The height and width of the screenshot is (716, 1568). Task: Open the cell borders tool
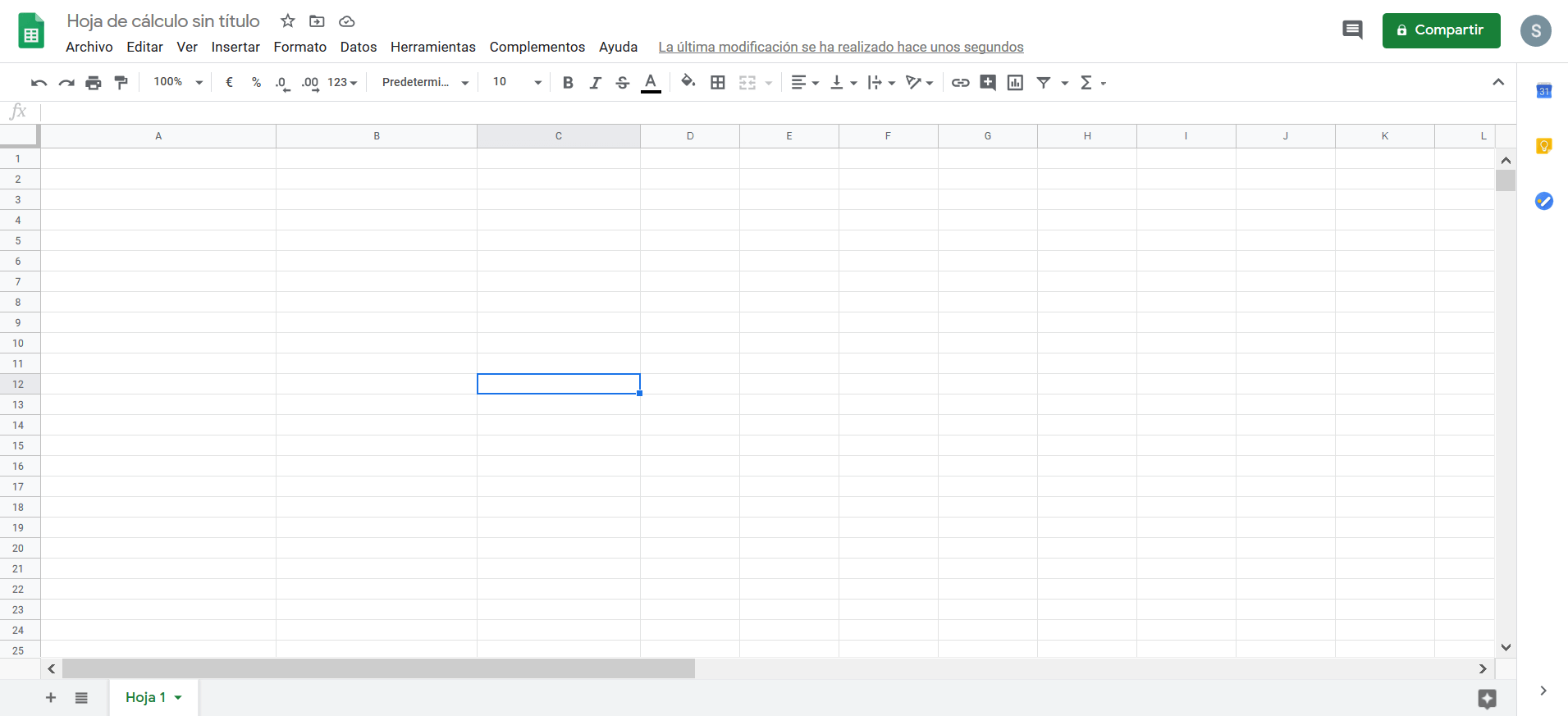click(x=718, y=83)
